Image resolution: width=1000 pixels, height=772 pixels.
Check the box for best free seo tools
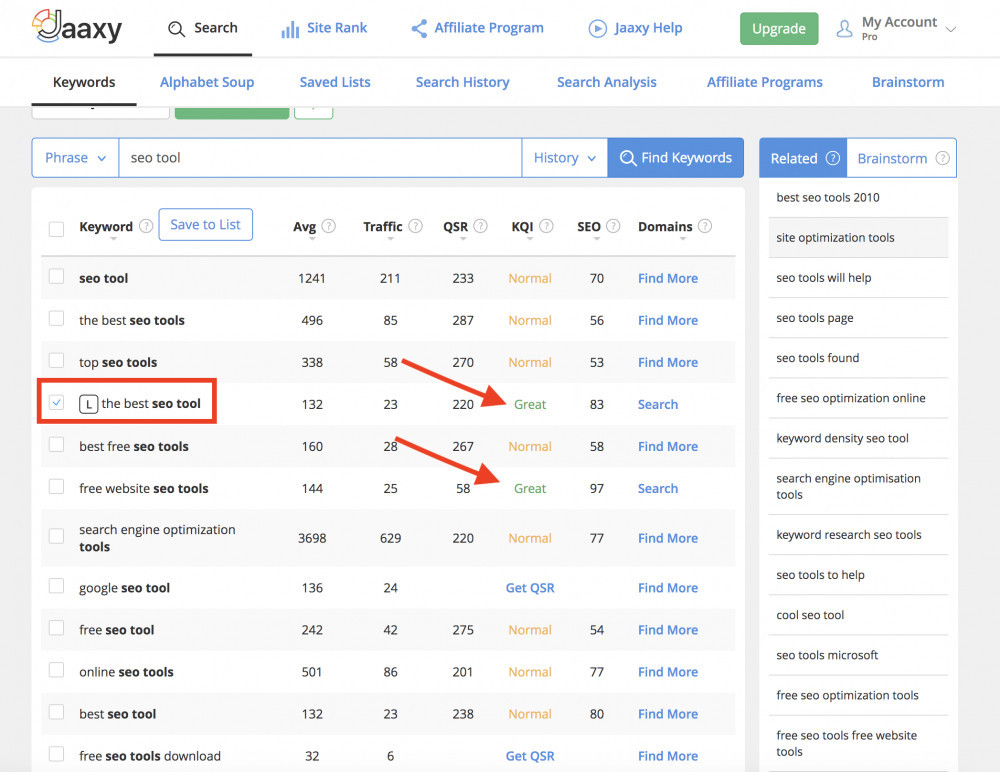pos(56,444)
